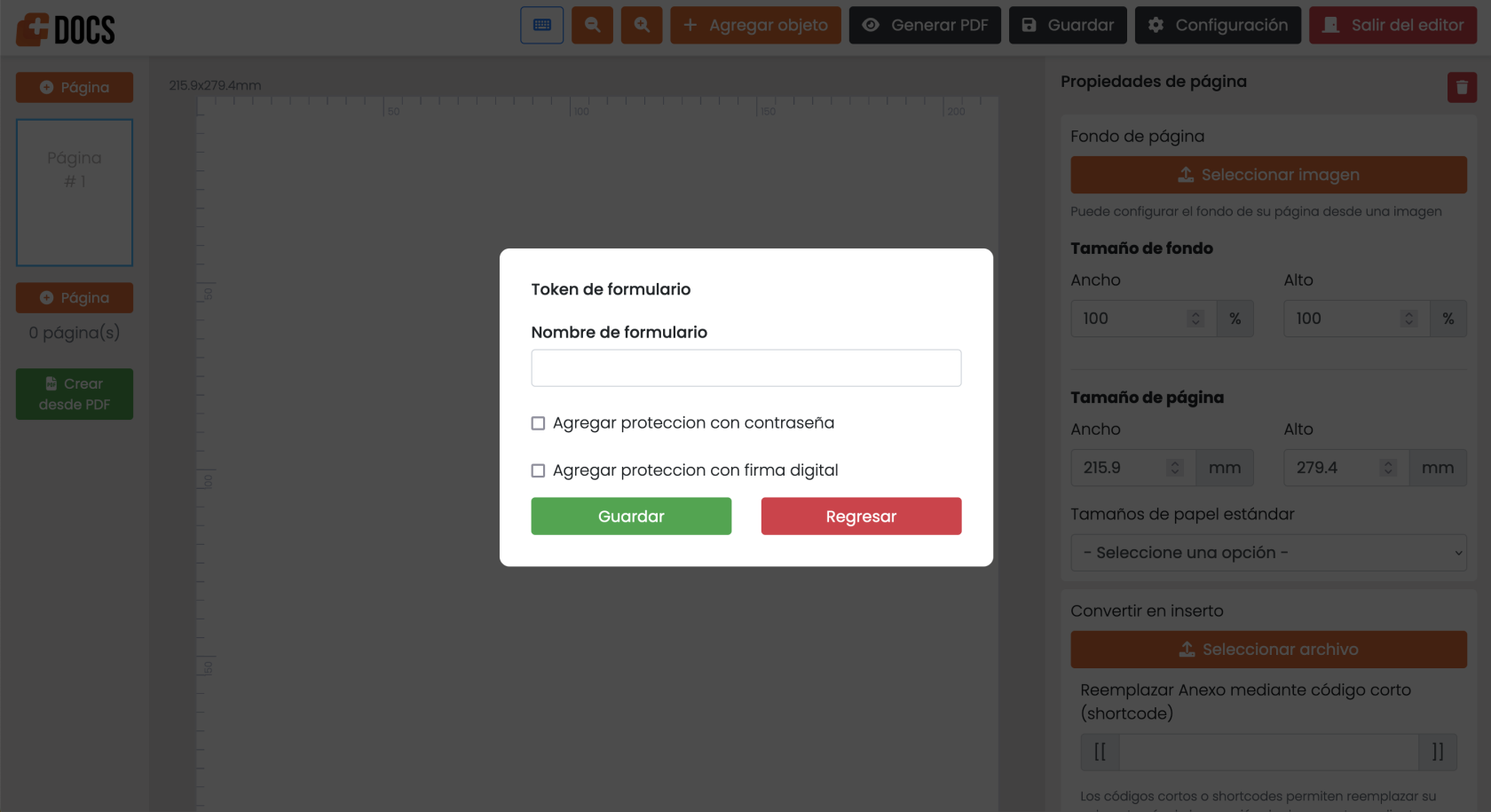Click the Tamaño de página Ancho stepper

1175,468
